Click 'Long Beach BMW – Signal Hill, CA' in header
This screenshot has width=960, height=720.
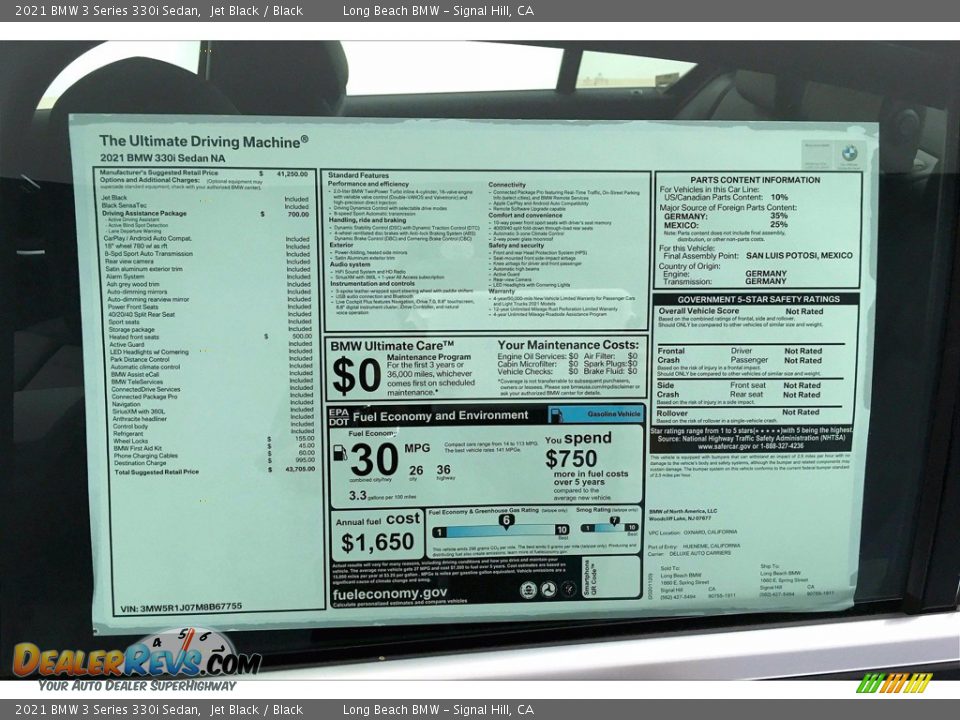(438, 10)
